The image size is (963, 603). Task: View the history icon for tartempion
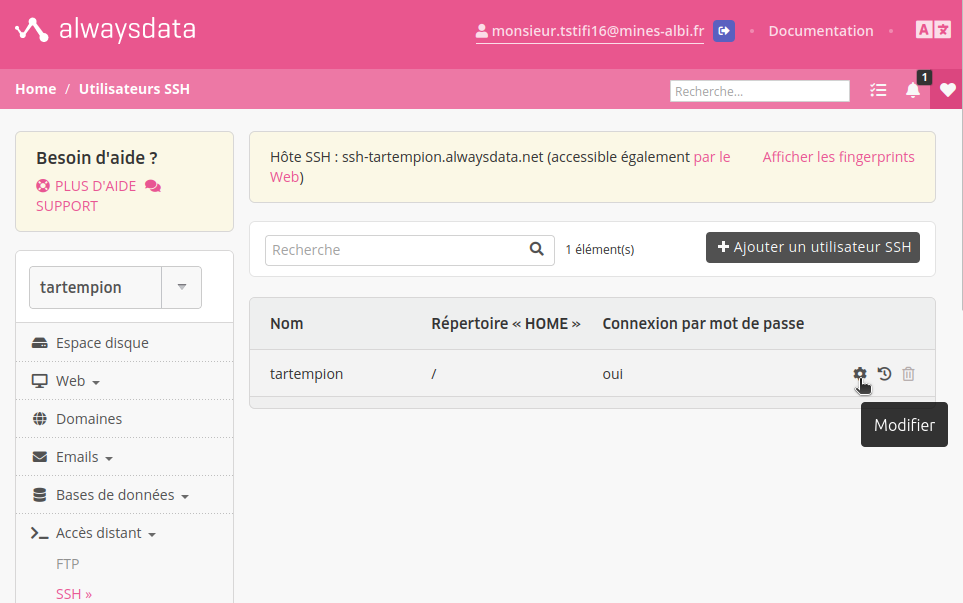pos(884,374)
